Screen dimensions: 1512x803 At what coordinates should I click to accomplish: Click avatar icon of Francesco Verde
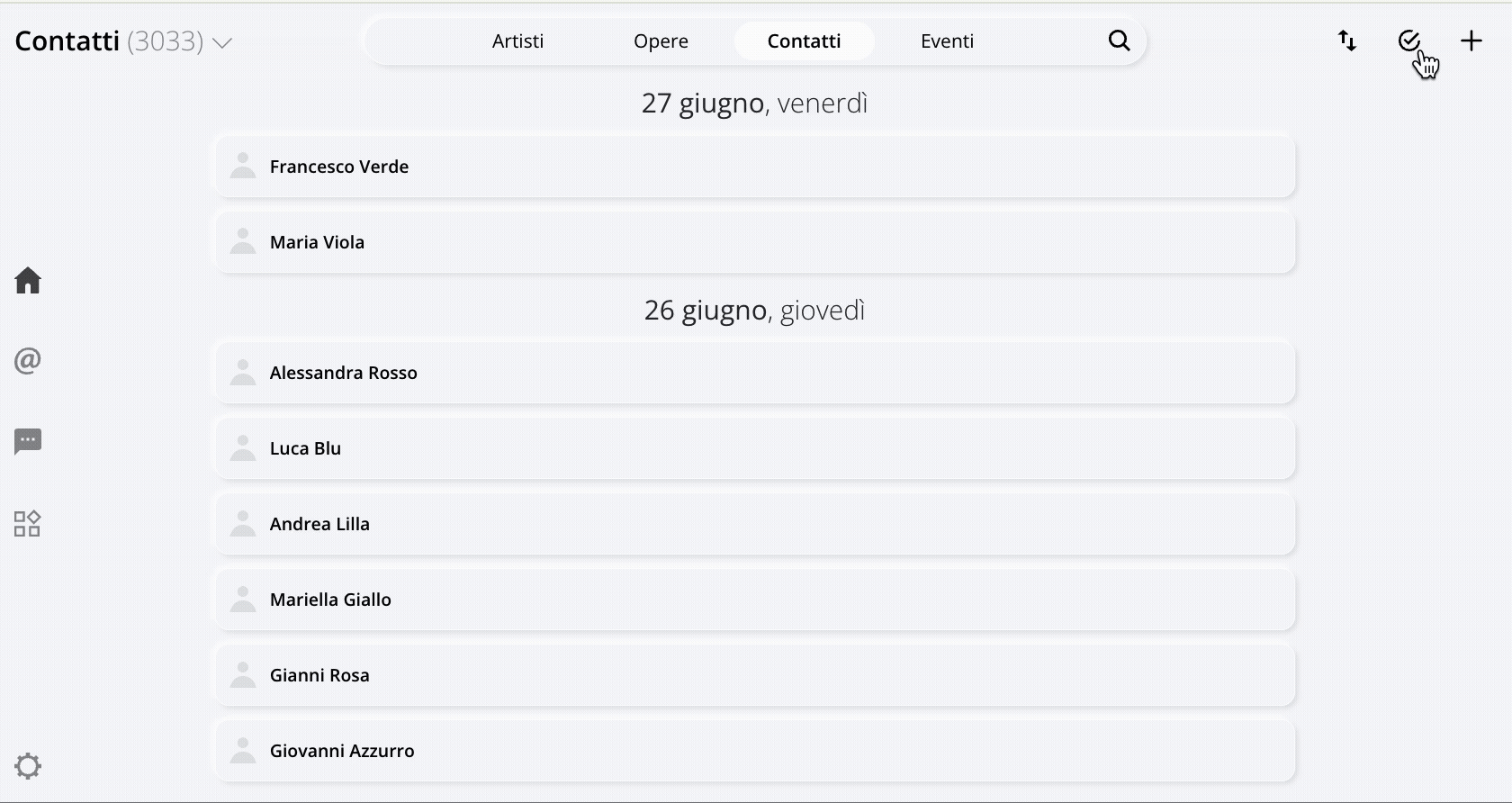click(x=243, y=166)
